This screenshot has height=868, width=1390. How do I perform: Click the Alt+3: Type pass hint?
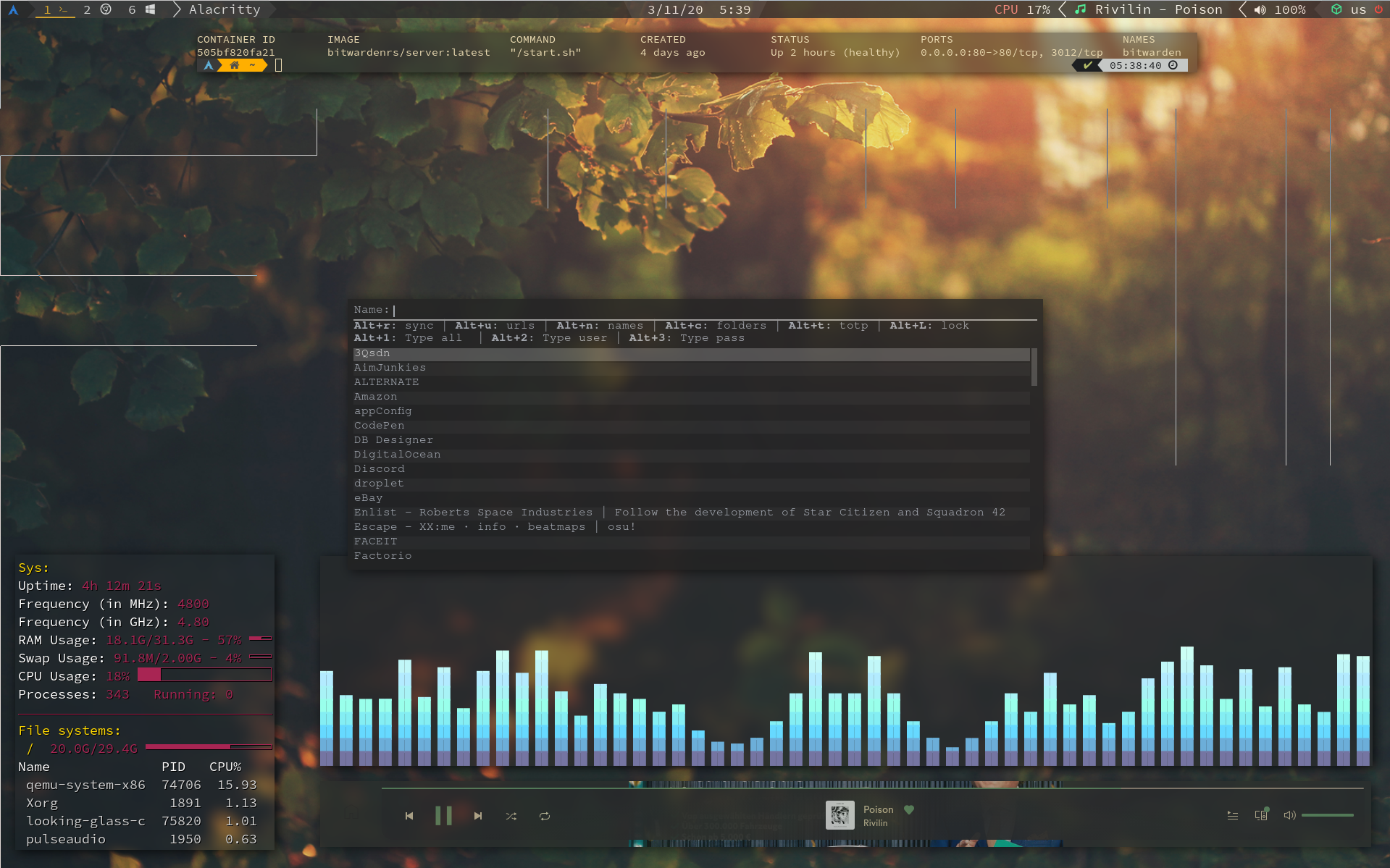pos(687,338)
